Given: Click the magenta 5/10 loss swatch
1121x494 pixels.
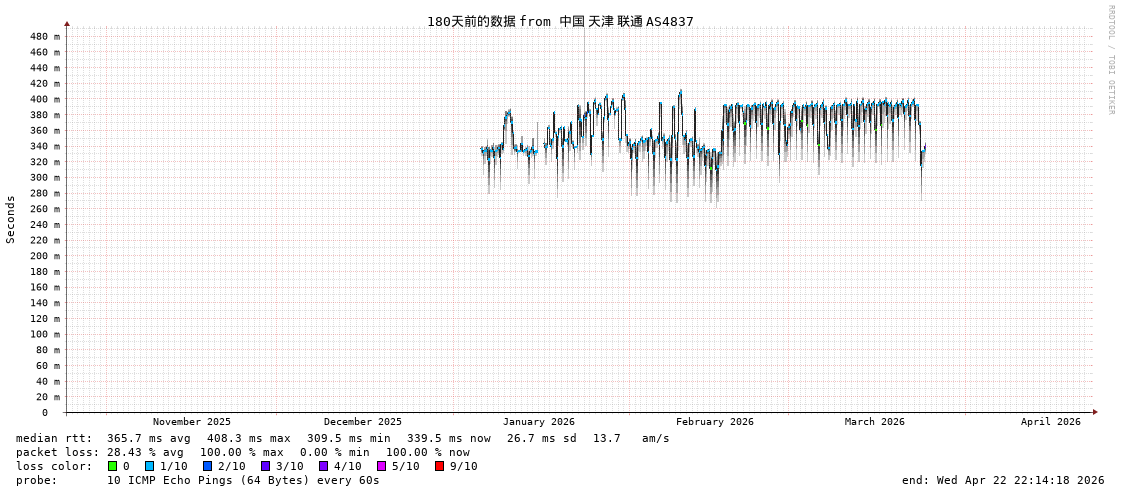Looking at the screenshot, I should click(x=381, y=466).
